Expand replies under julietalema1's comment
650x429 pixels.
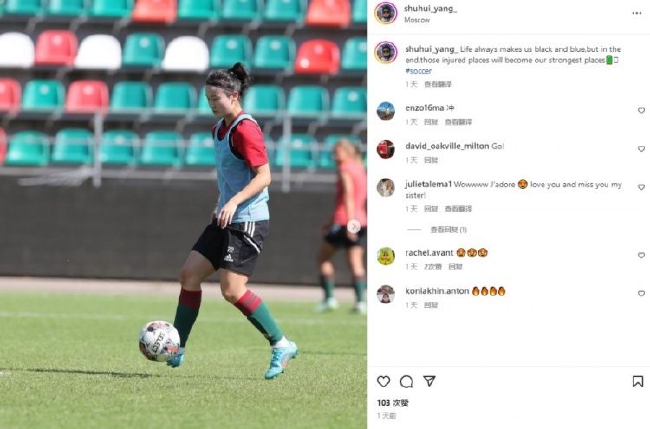[x=449, y=230]
